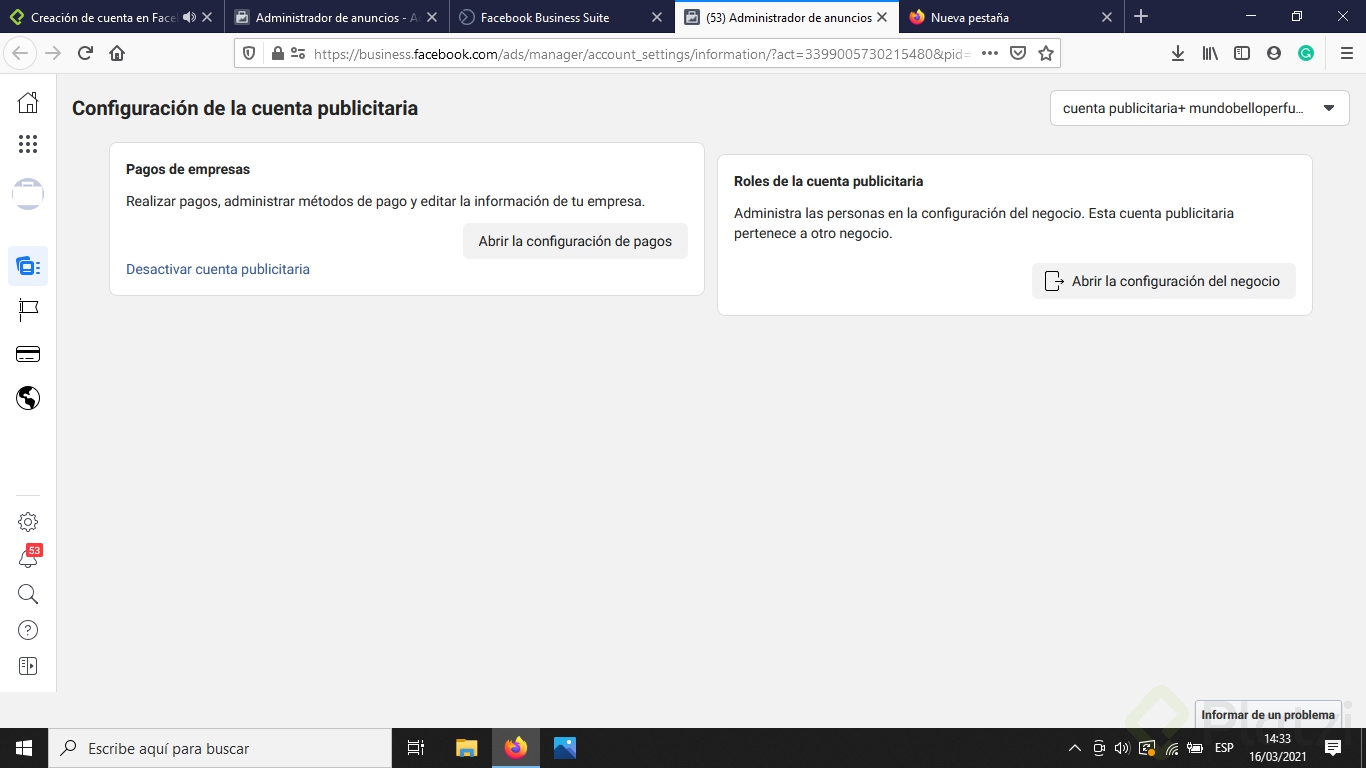The width and height of the screenshot is (1366, 768).
Task: Close the Facebook Business Suite tab
Action: click(657, 17)
